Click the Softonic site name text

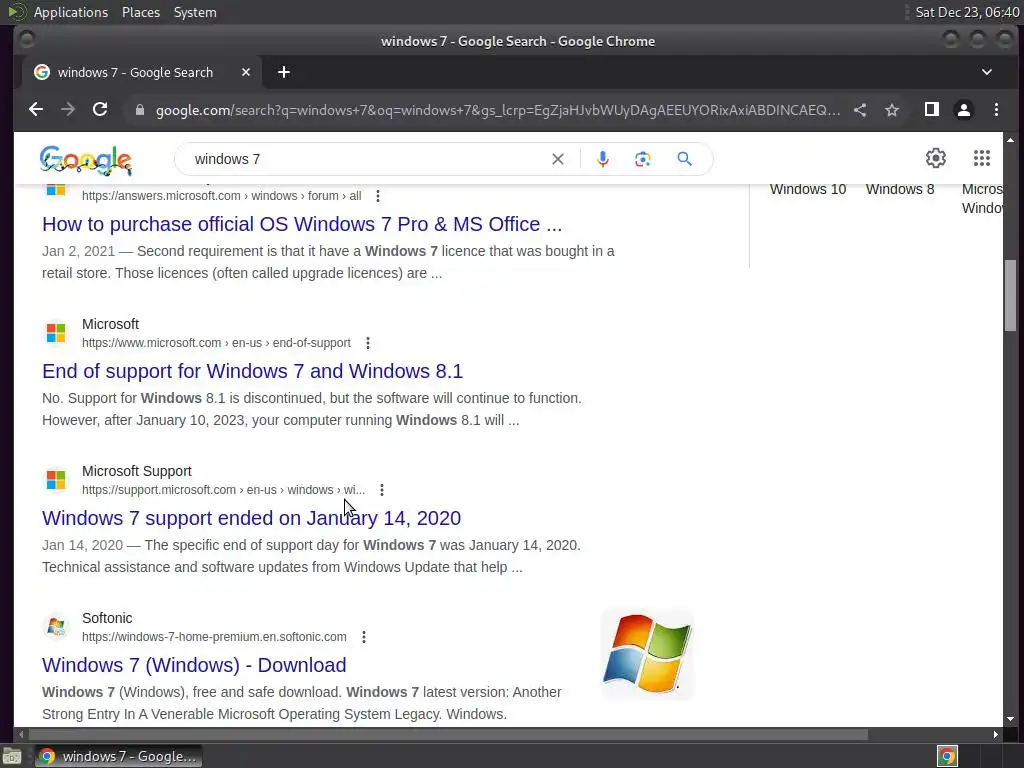107,618
